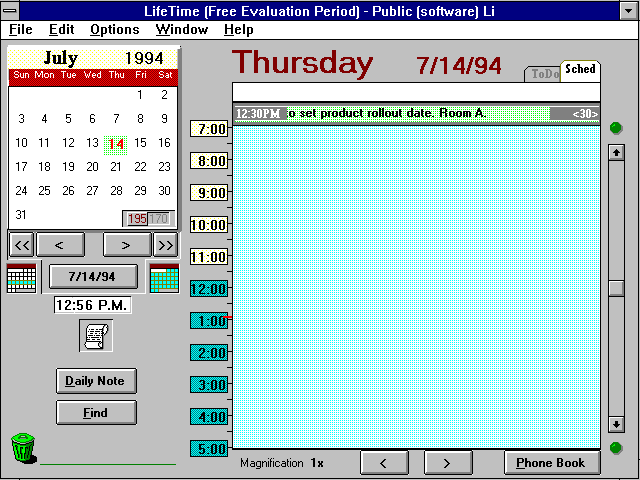Select the 5:00 time slot label
Screen dimensions: 640x480
click(209, 449)
